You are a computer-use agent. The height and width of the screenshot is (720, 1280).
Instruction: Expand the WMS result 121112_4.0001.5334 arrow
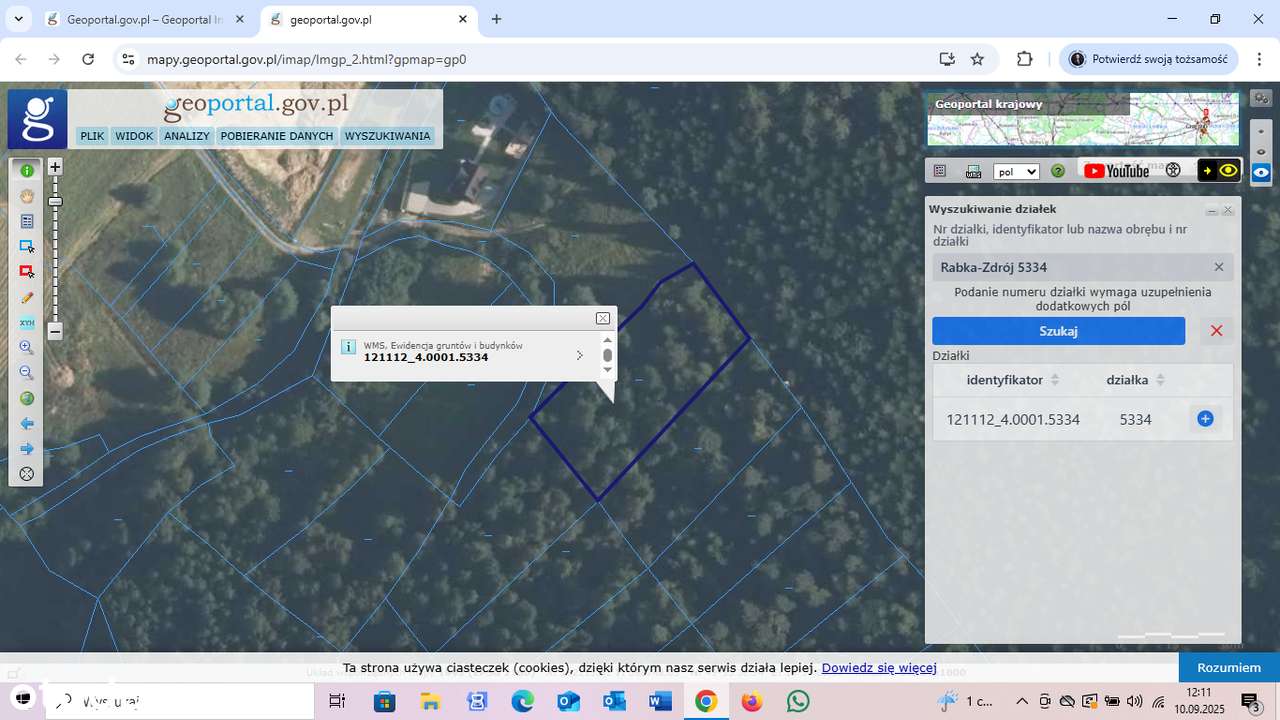coord(580,355)
